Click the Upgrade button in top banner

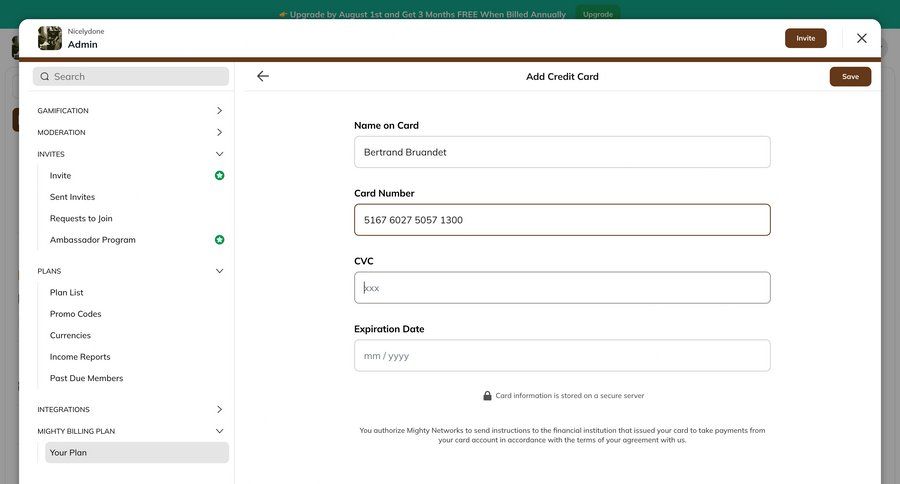pos(598,14)
